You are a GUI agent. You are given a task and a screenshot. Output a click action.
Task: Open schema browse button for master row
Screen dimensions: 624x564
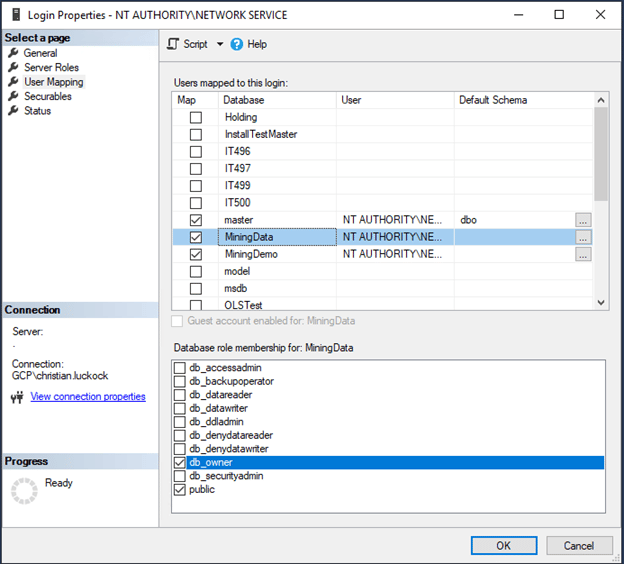[584, 220]
